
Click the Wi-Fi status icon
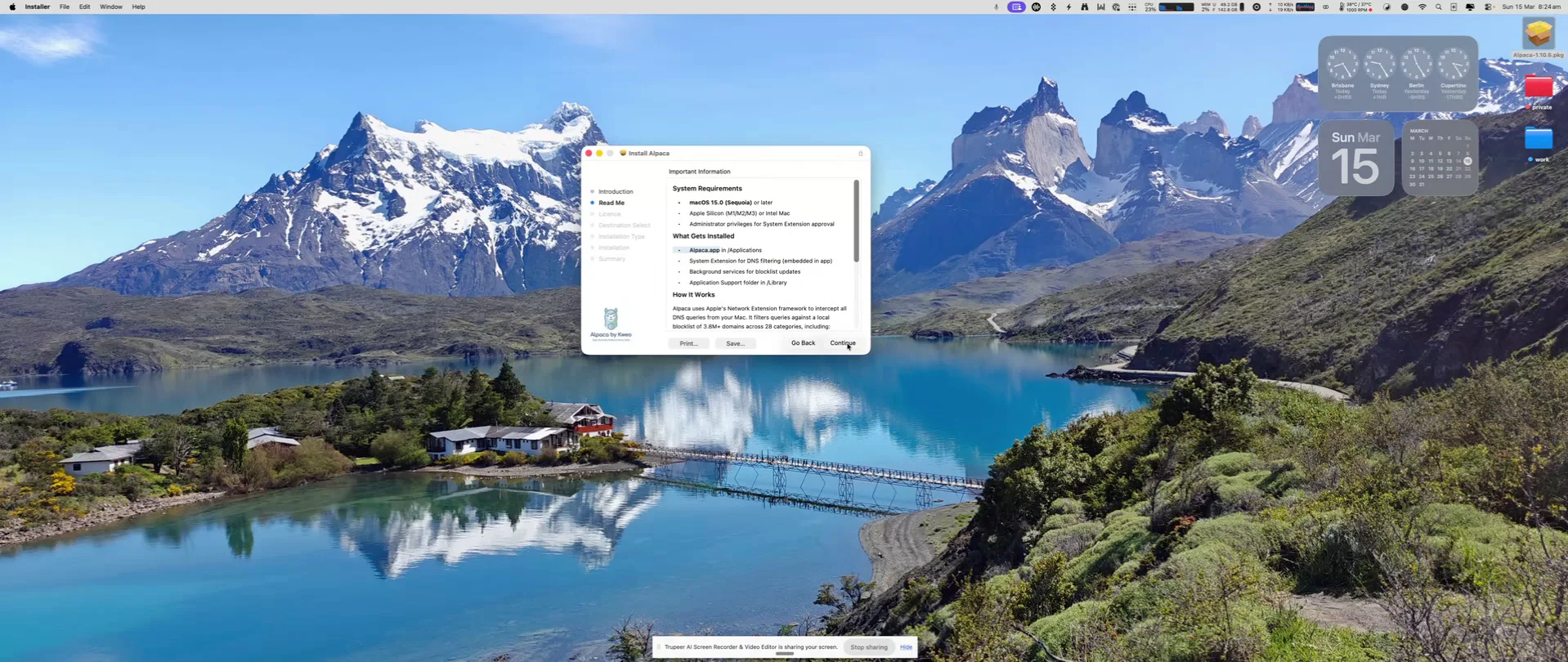tap(1422, 7)
